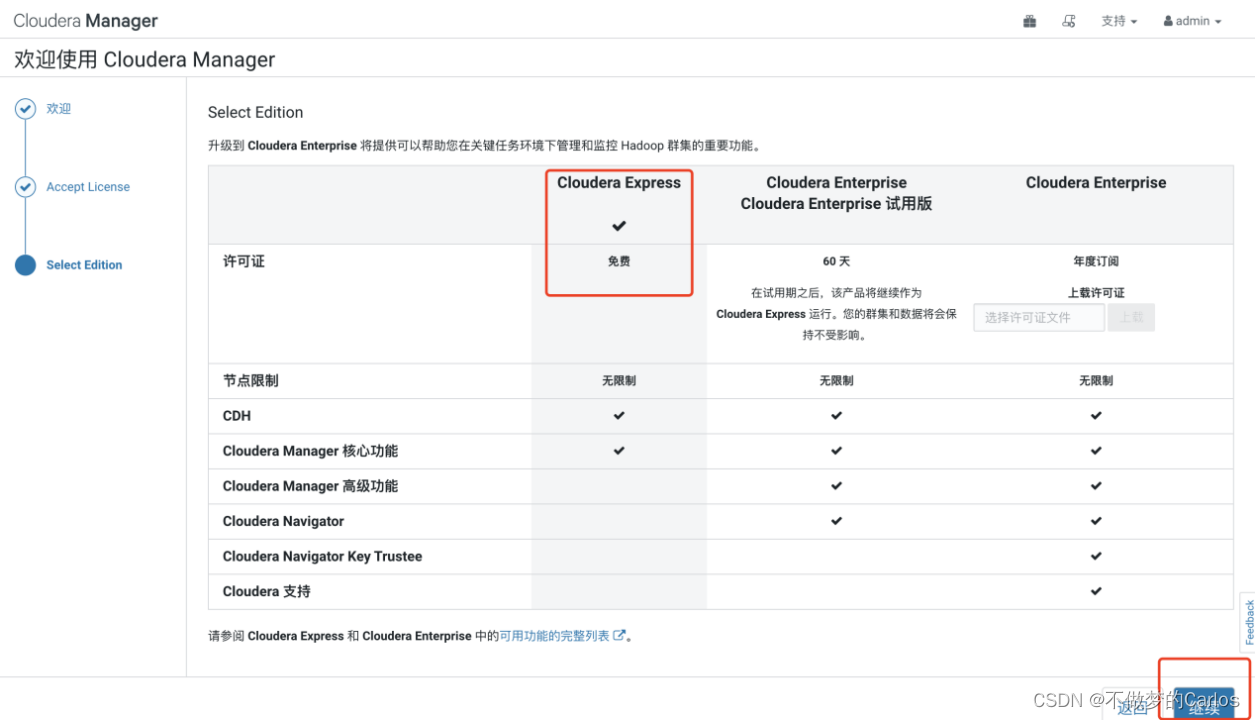Click the running commands scroll icon

(x=1069, y=20)
